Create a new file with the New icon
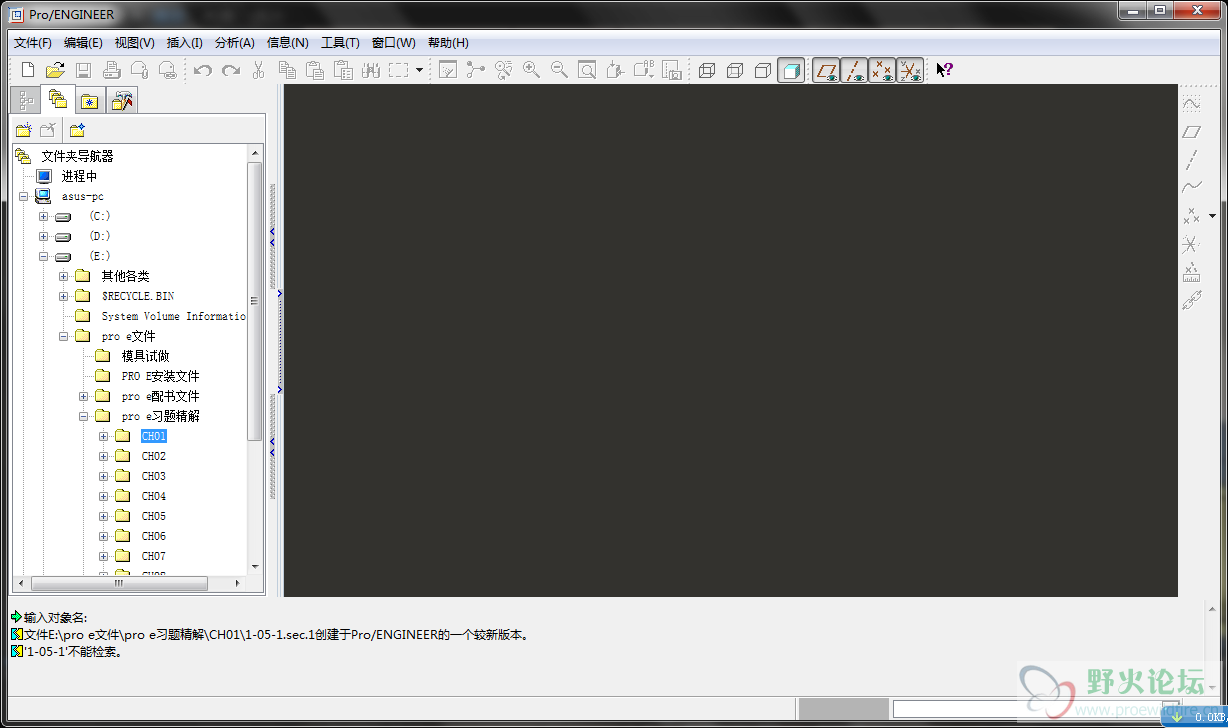This screenshot has height=728, width=1228. (28, 70)
